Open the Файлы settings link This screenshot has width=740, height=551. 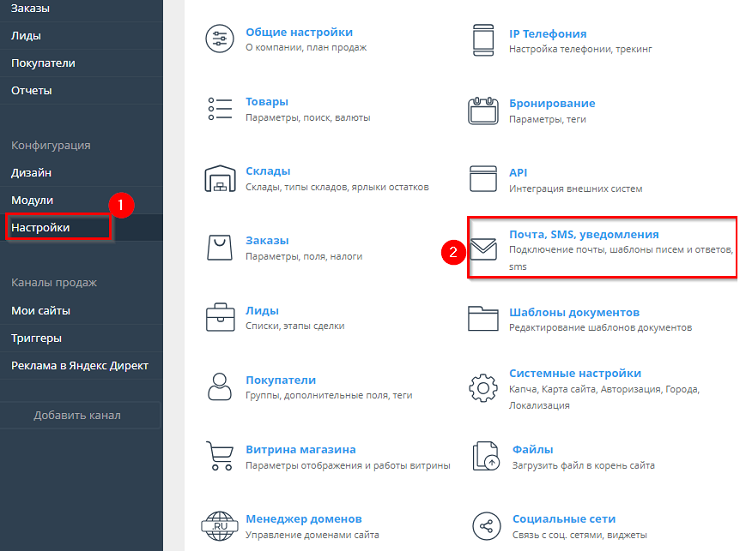[x=531, y=449]
